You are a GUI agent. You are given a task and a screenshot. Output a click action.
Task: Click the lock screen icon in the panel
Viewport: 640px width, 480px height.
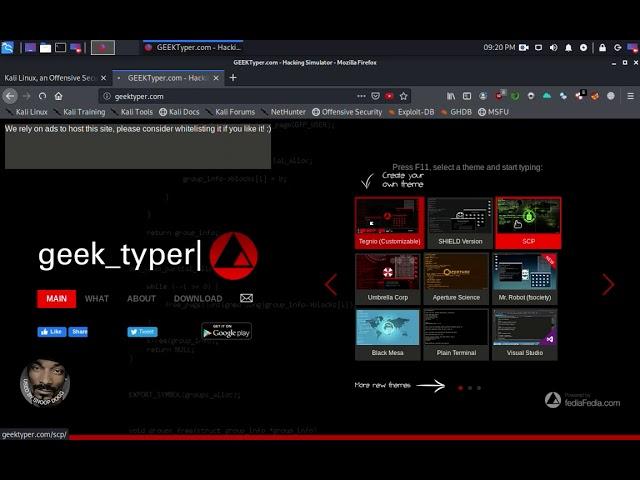(602, 48)
